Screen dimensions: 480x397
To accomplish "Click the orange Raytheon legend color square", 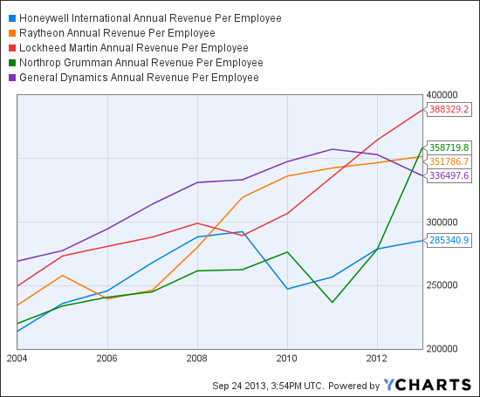I will tap(12, 33).
